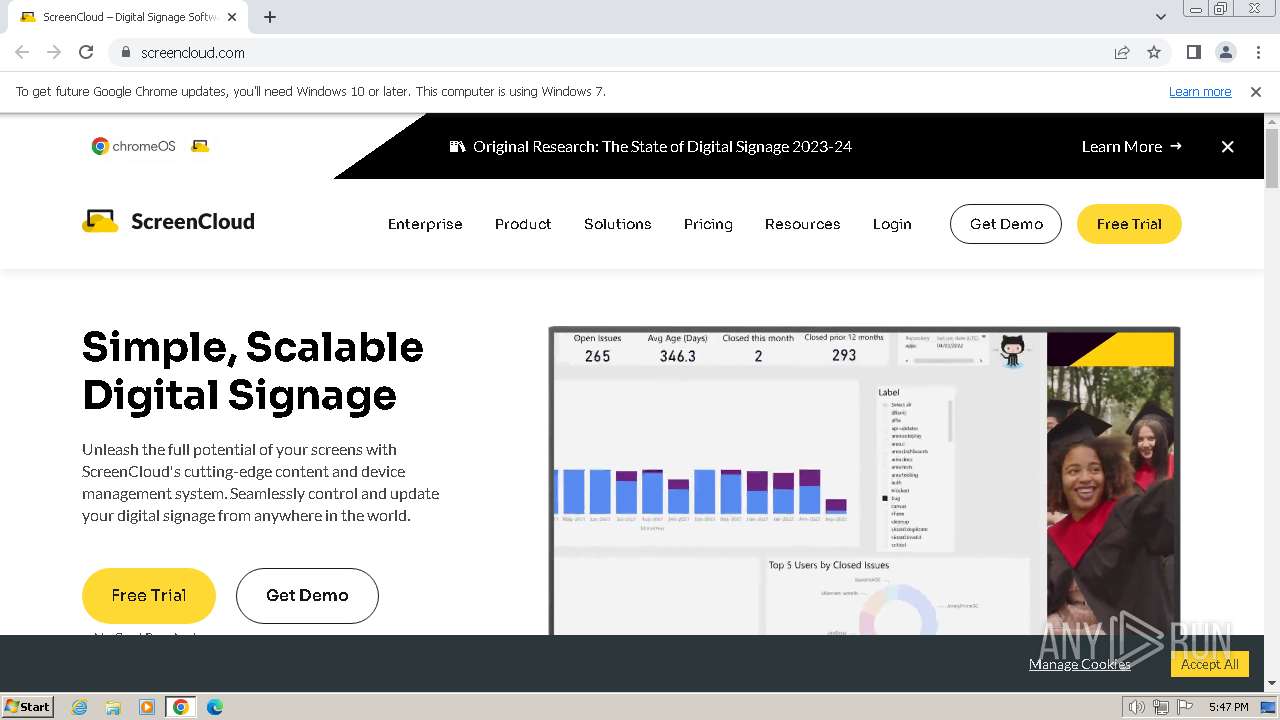
Task: Click the hero Get Demo button
Action: point(307,595)
